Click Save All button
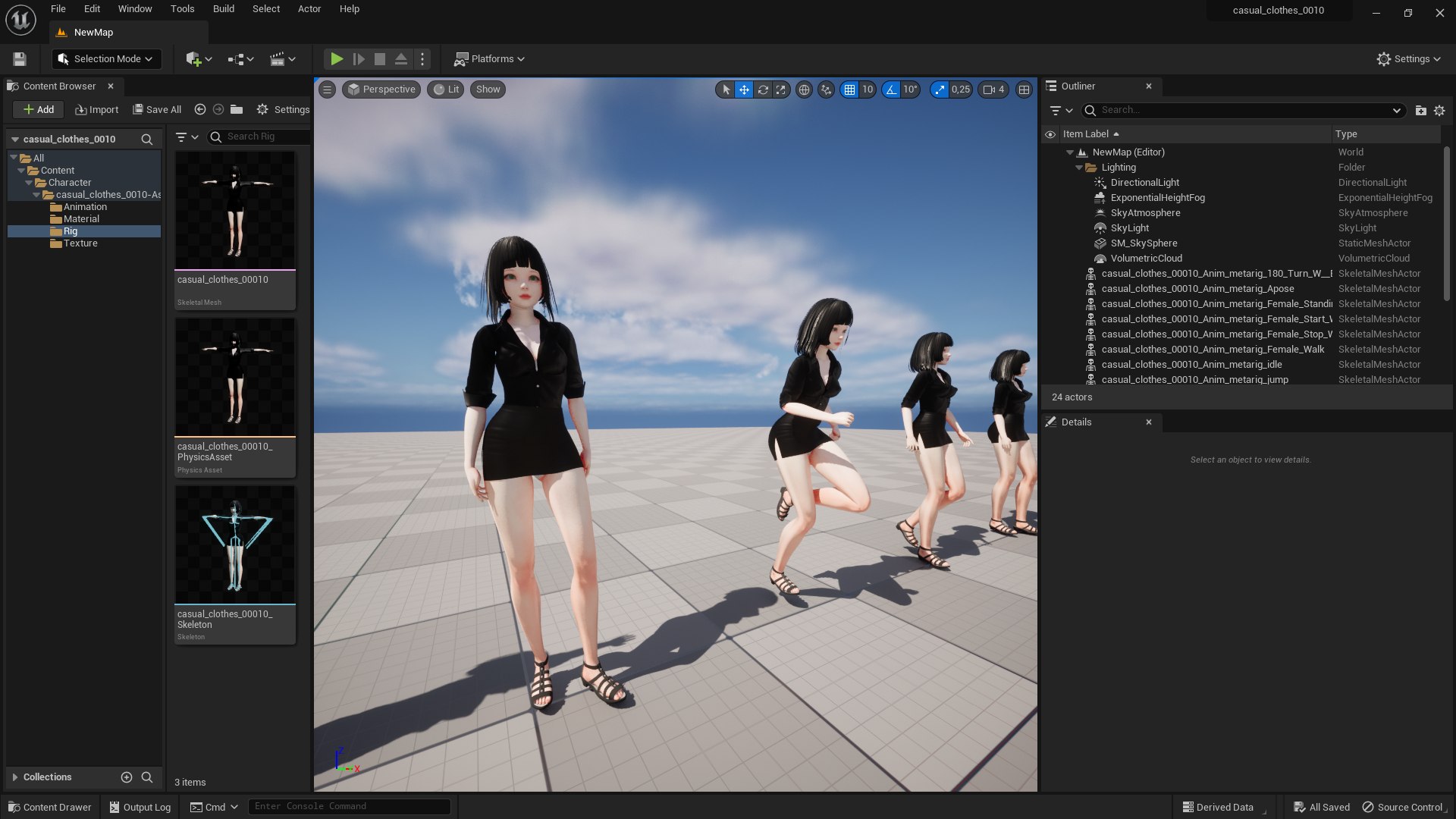This screenshot has width=1456, height=819. click(x=157, y=110)
